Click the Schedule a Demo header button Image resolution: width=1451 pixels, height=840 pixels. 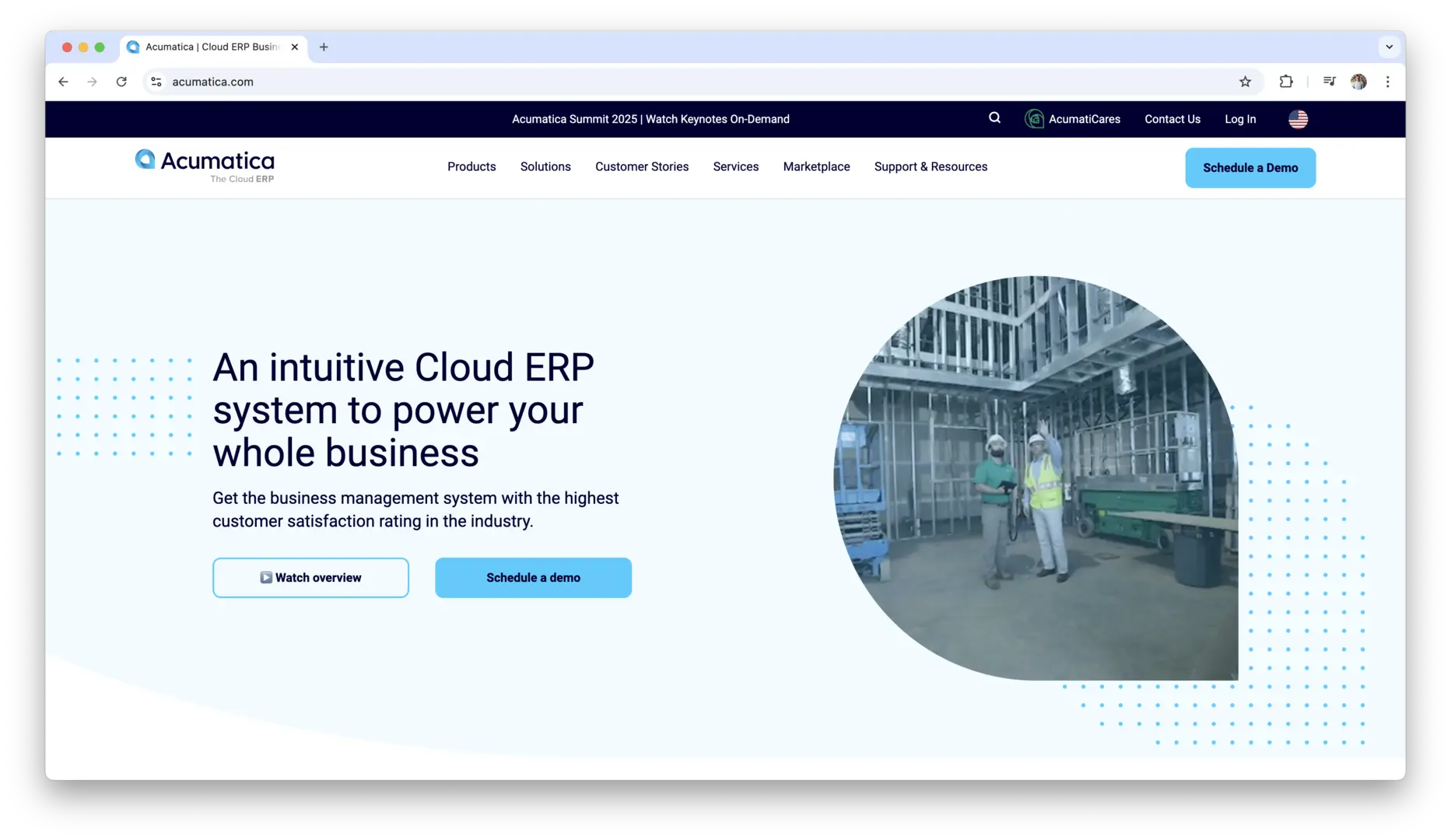pyautogui.click(x=1250, y=168)
